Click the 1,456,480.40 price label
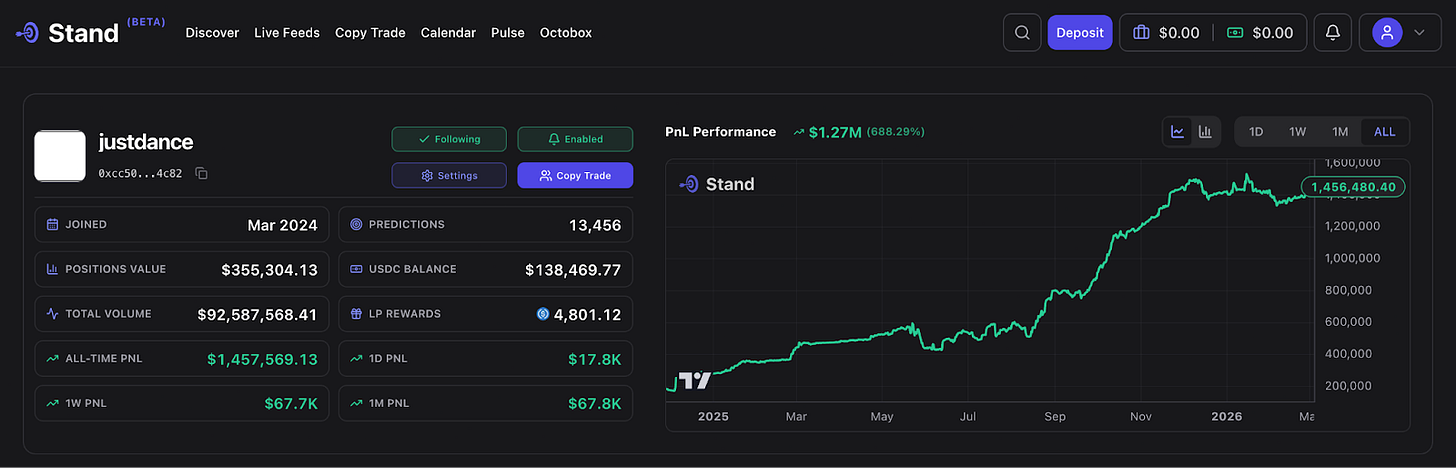Screen dimensions: 1456x468 click(1354, 187)
